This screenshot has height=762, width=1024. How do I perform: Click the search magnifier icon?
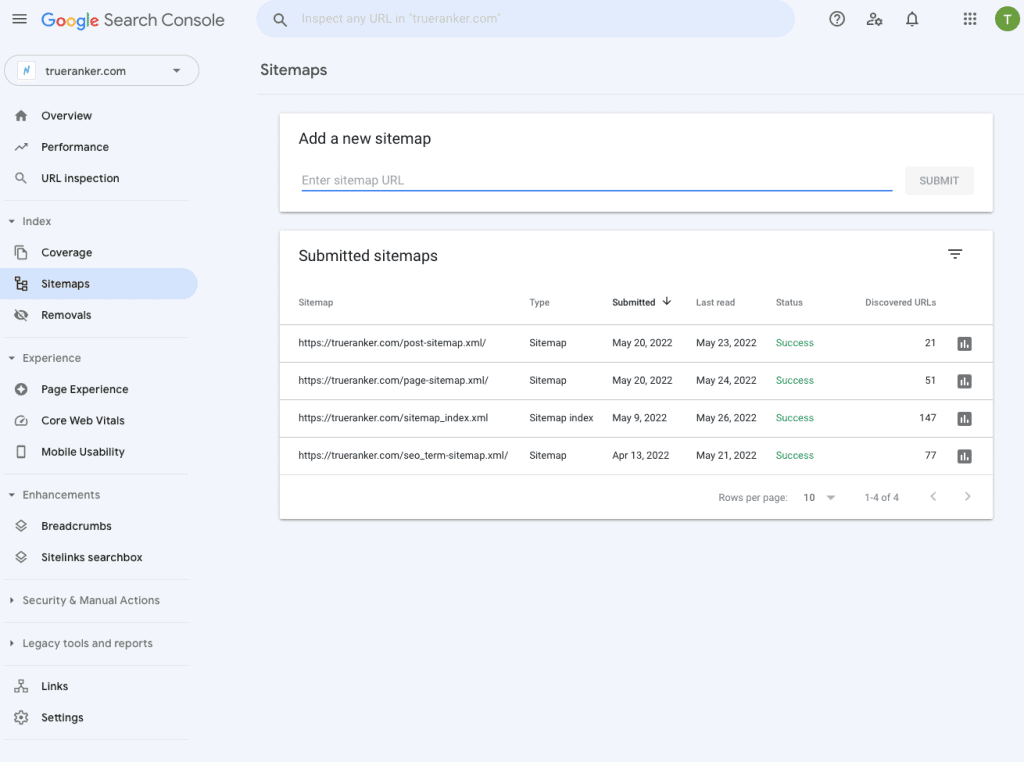[x=280, y=20]
